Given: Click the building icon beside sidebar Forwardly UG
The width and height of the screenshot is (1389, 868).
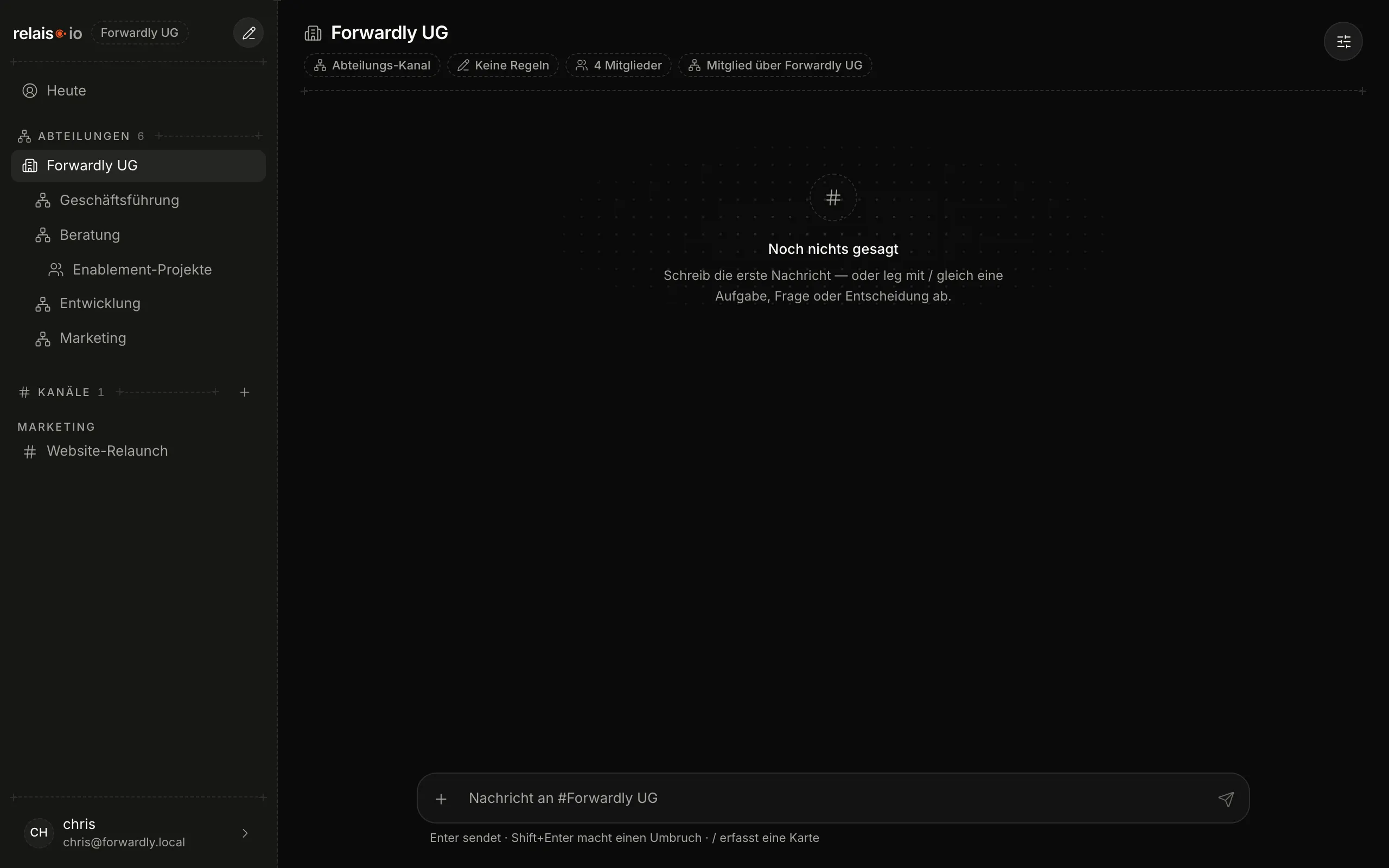Looking at the screenshot, I should [30, 166].
